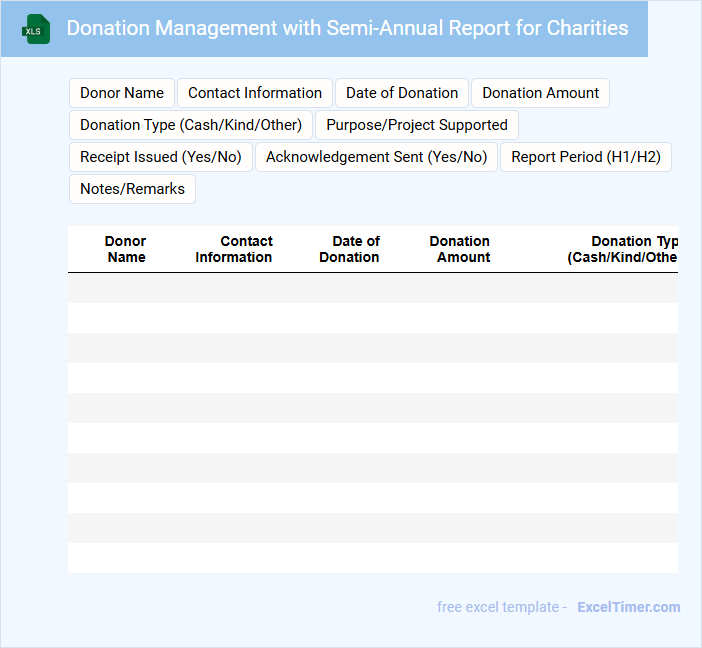This screenshot has height=648, width=702.
Task: Click the Date of Donation column header
Action: (x=349, y=249)
